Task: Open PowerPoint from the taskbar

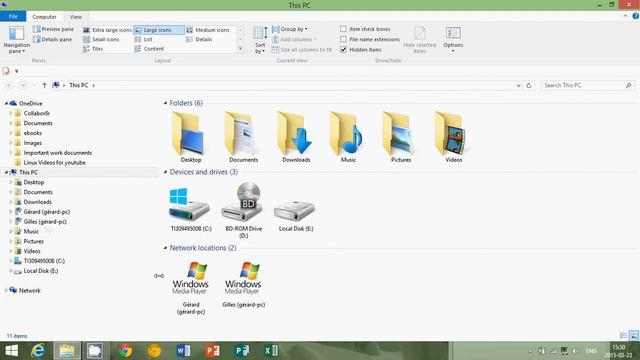Action: click(212, 351)
